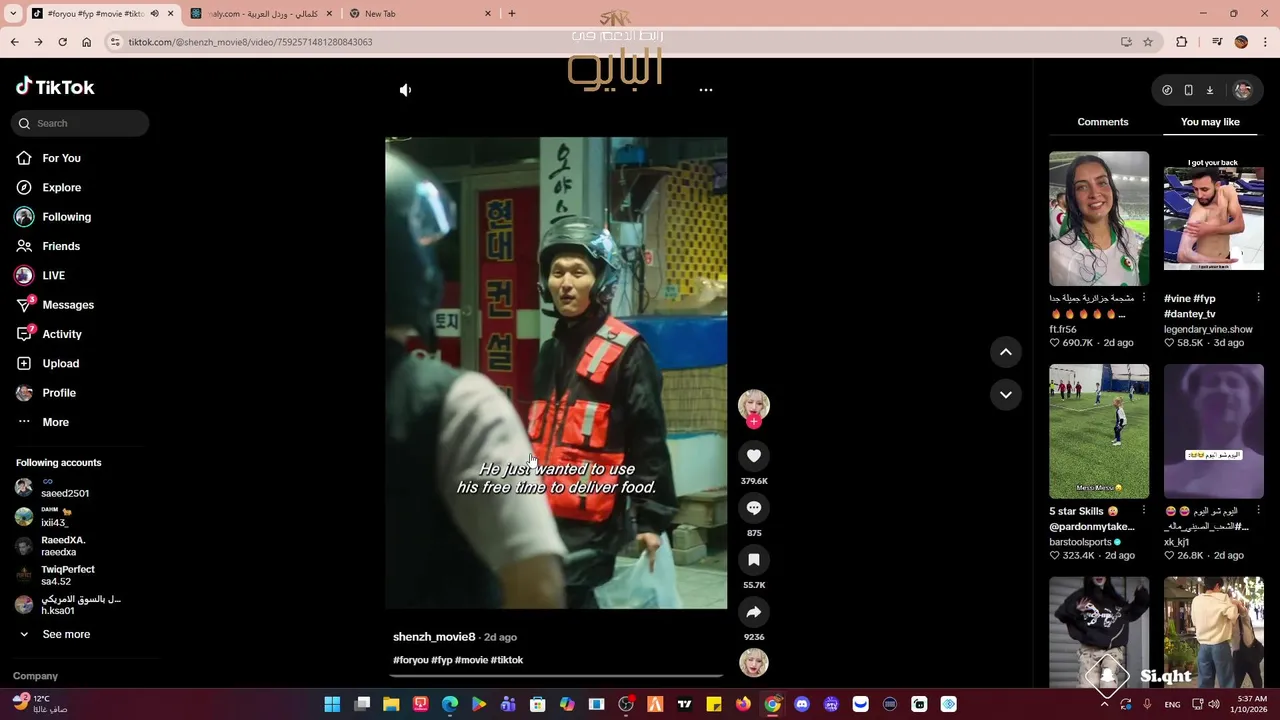
Task: Open the download desktop app icon
Action: [x=1209, y=90]
